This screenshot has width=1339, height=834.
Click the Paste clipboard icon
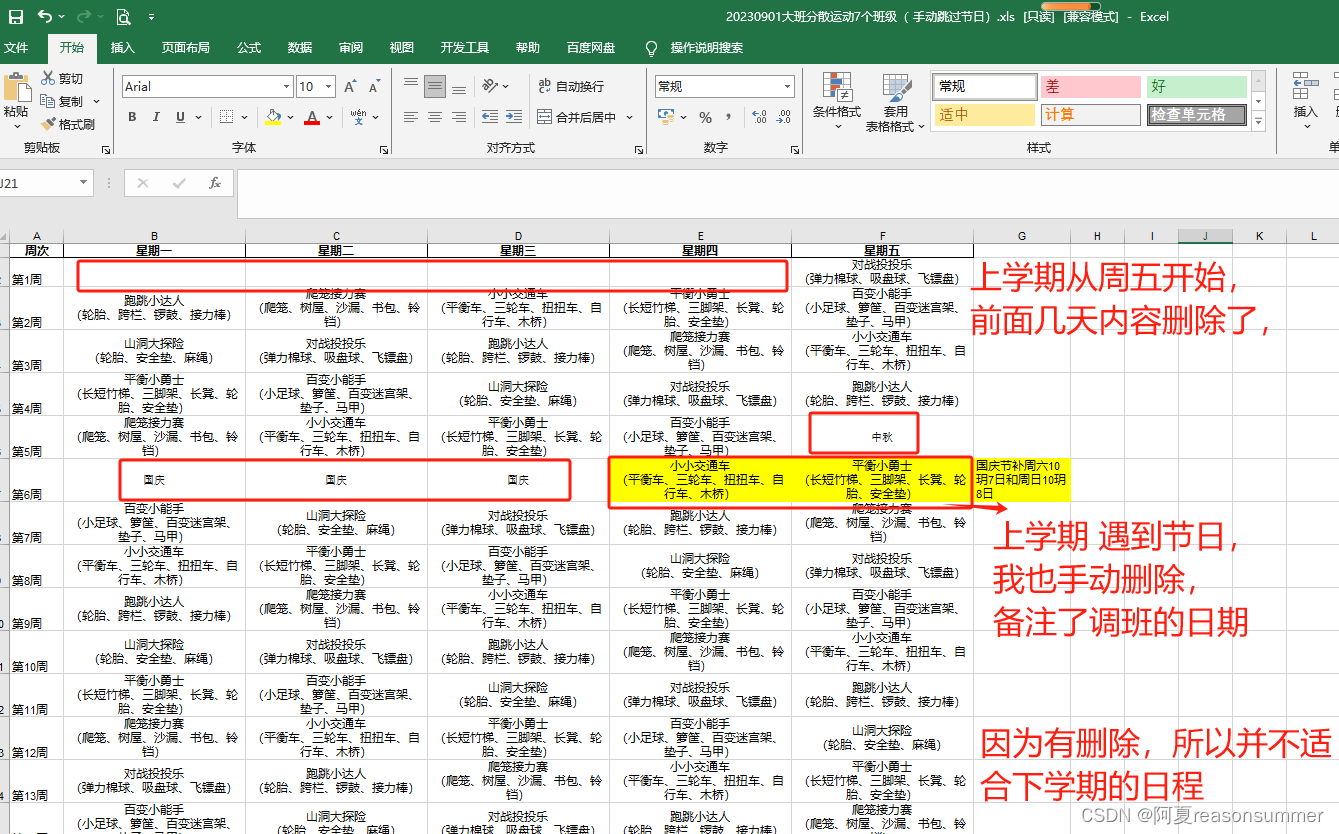point(15,88)
